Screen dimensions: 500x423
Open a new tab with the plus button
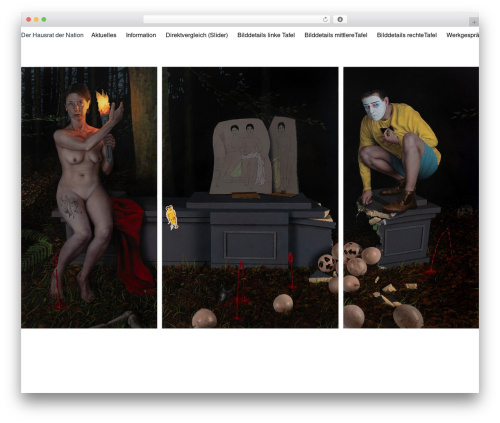click(x=474, y=22)
